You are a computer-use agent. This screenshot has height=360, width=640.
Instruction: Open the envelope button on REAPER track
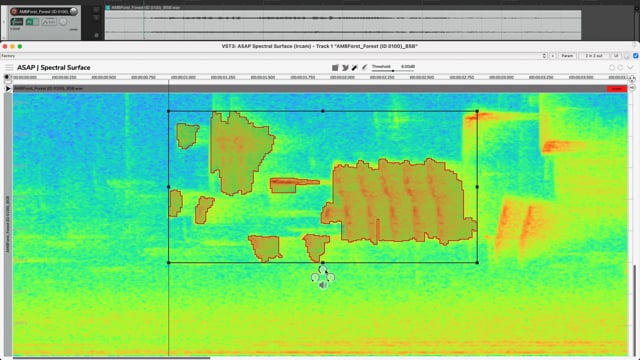coord(49,22)
